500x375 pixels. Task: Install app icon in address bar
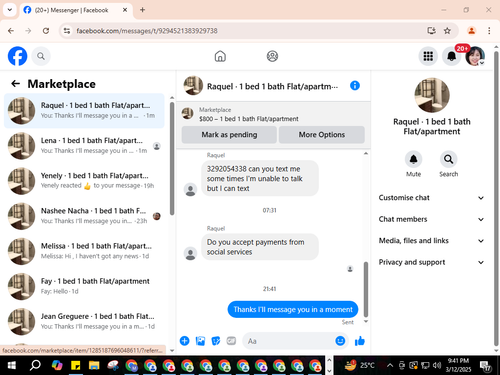pyautogui.click(x=431, y=31)
